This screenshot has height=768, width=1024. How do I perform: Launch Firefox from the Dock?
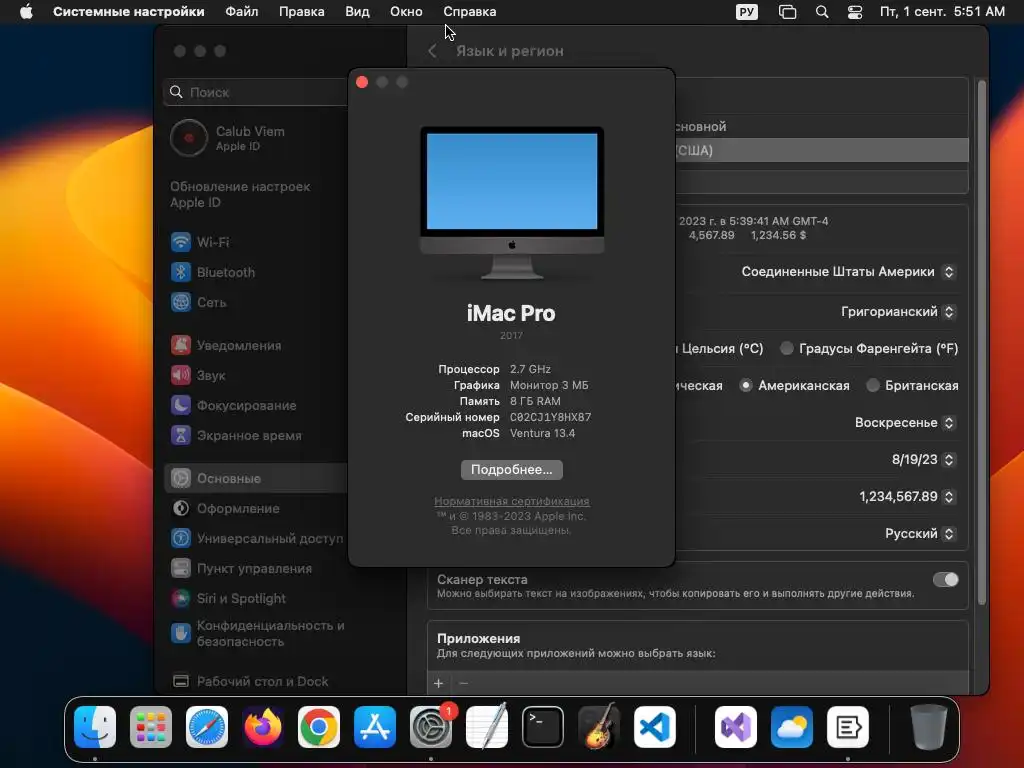click(x=263, y=727)
